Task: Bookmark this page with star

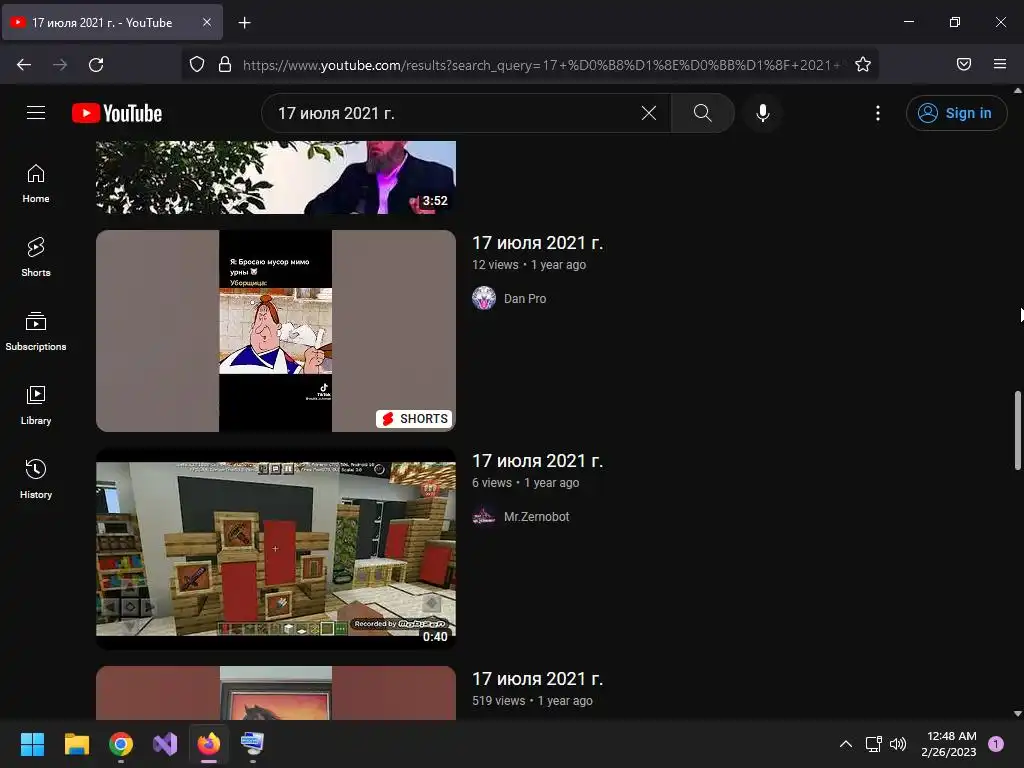Action: tap(863, 64)
